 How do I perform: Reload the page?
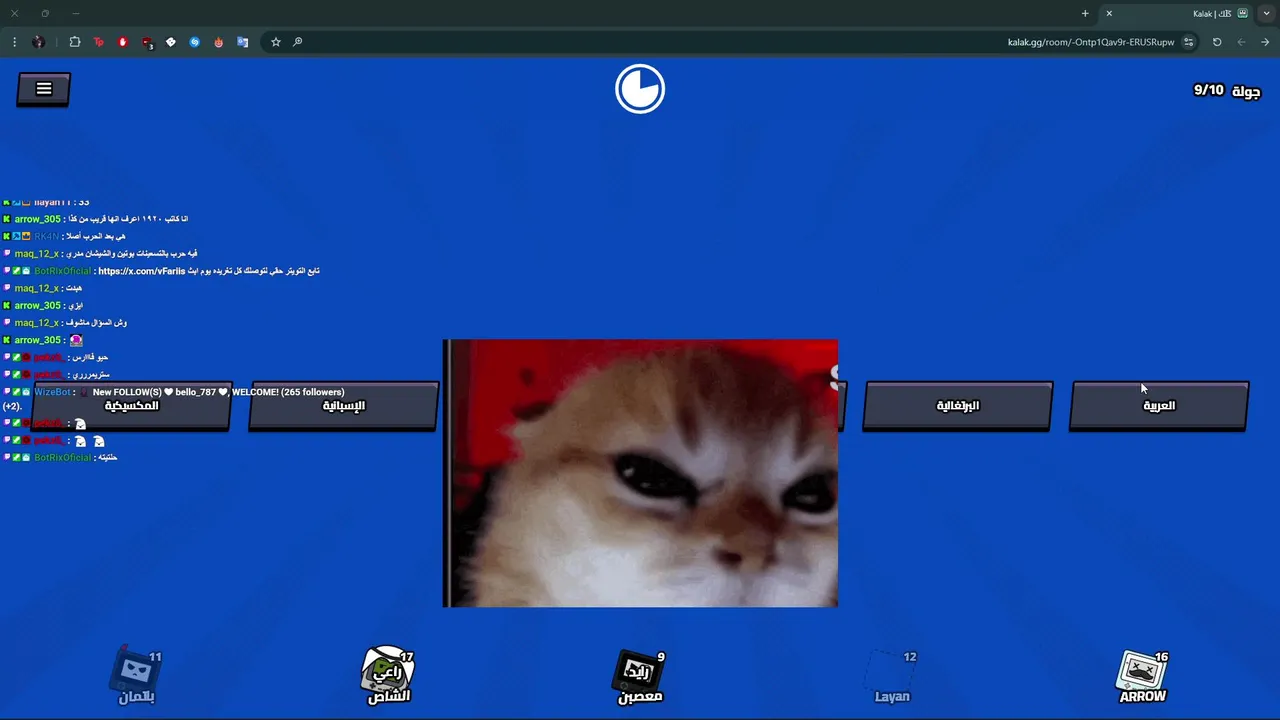[x=1217, y=42]
